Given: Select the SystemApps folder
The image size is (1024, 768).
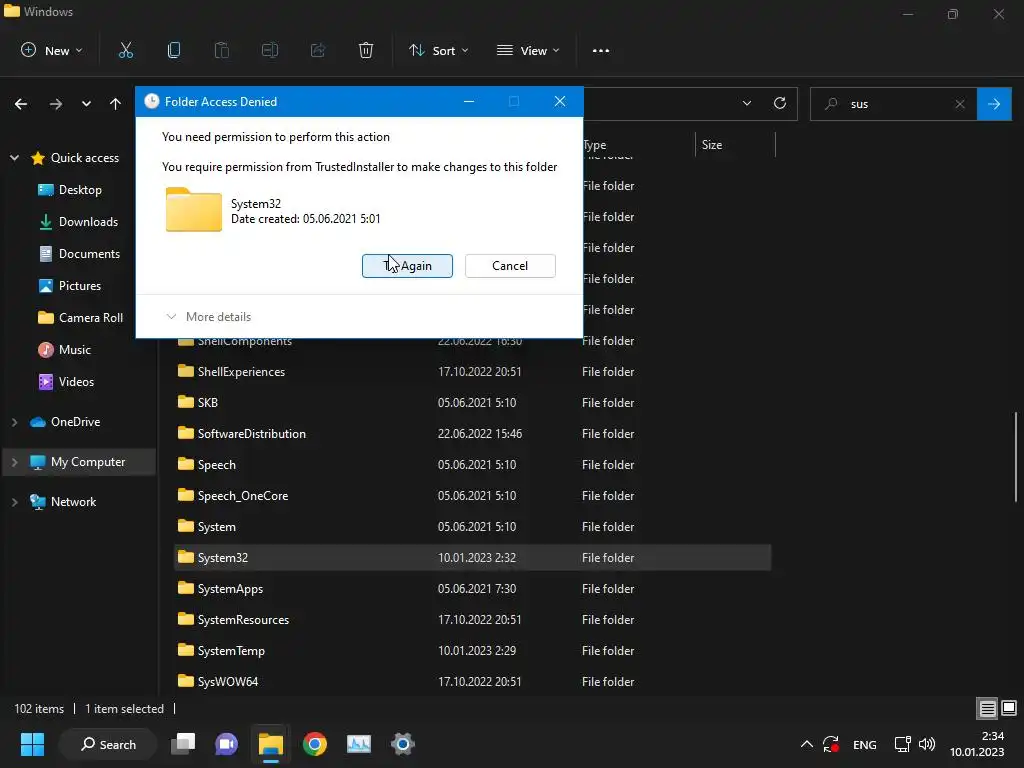Looking at the screenshot, I should 473,588.
